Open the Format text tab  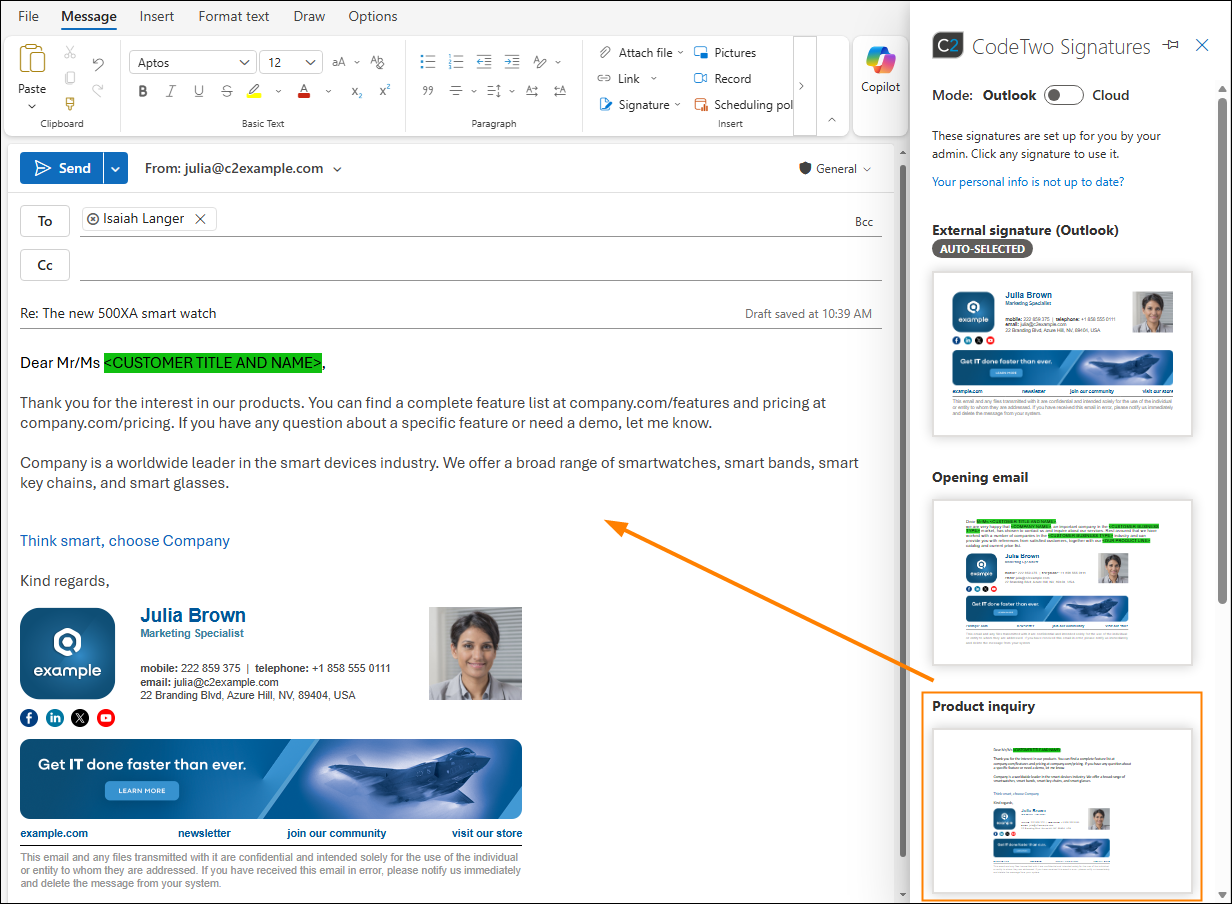(x=234, y=16)
